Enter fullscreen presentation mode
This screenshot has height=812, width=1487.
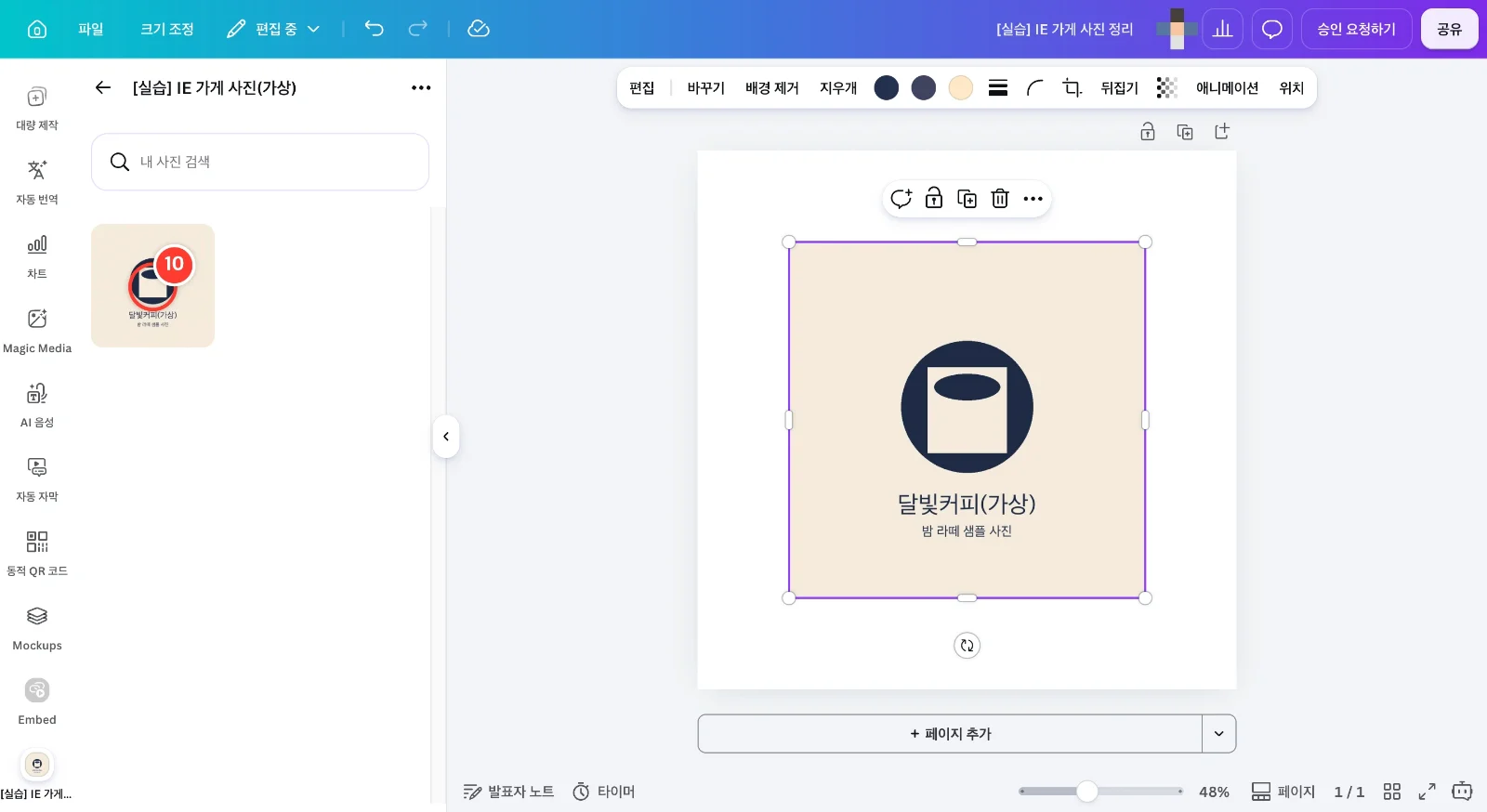[1428, 792]
